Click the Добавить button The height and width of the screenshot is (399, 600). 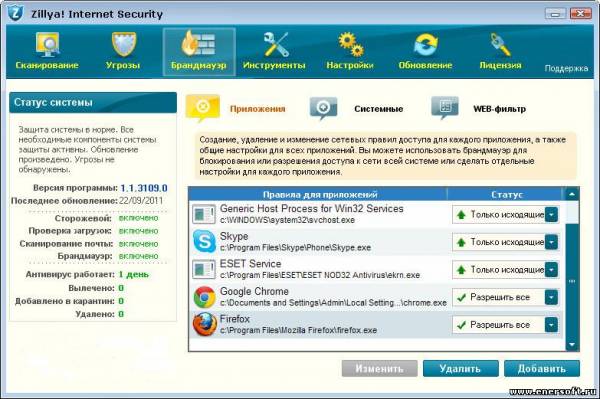point(542,369)
